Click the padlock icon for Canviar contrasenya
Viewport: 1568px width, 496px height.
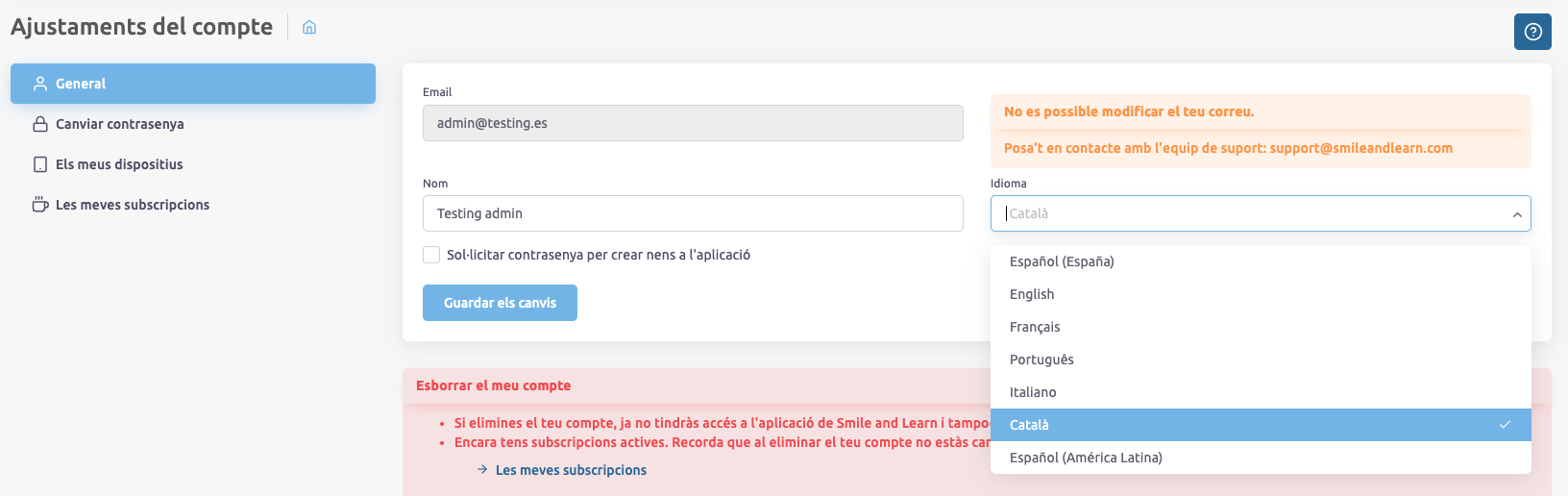[x=40, y=124]
